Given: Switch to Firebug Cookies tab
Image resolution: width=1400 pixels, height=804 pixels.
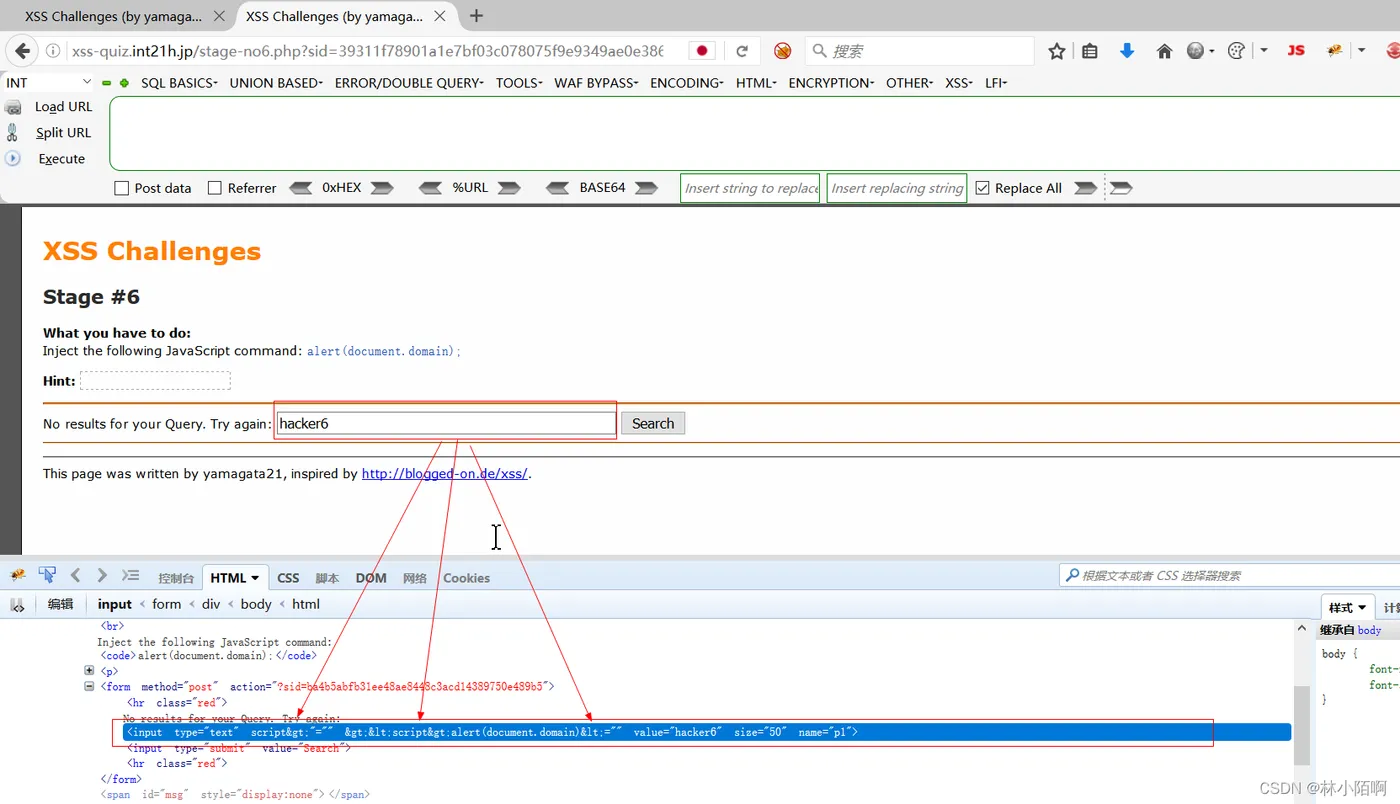Looking at the screenshot, I should (x=466, y=578).
